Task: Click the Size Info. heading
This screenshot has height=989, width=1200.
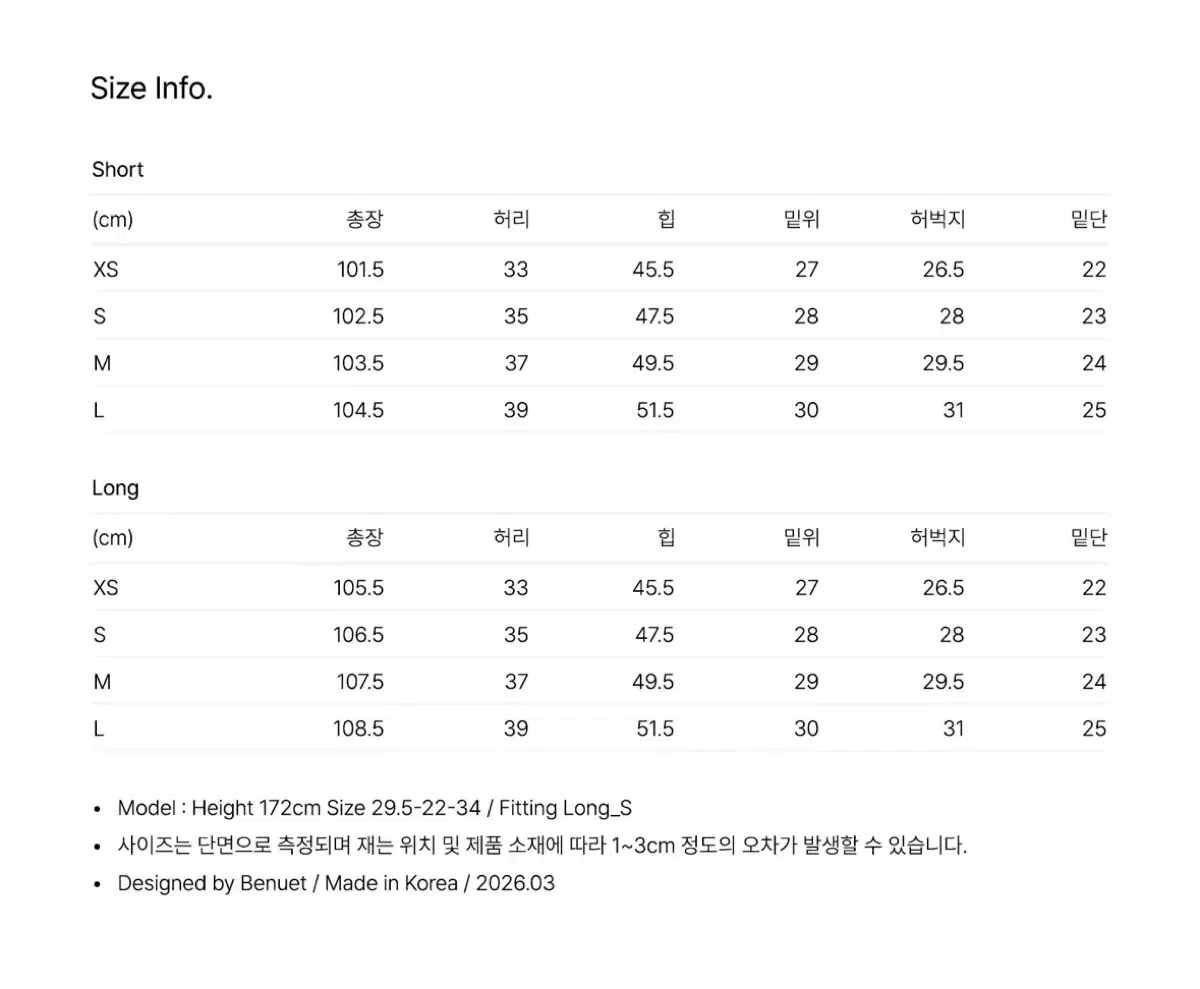Action: click(152, 89)
